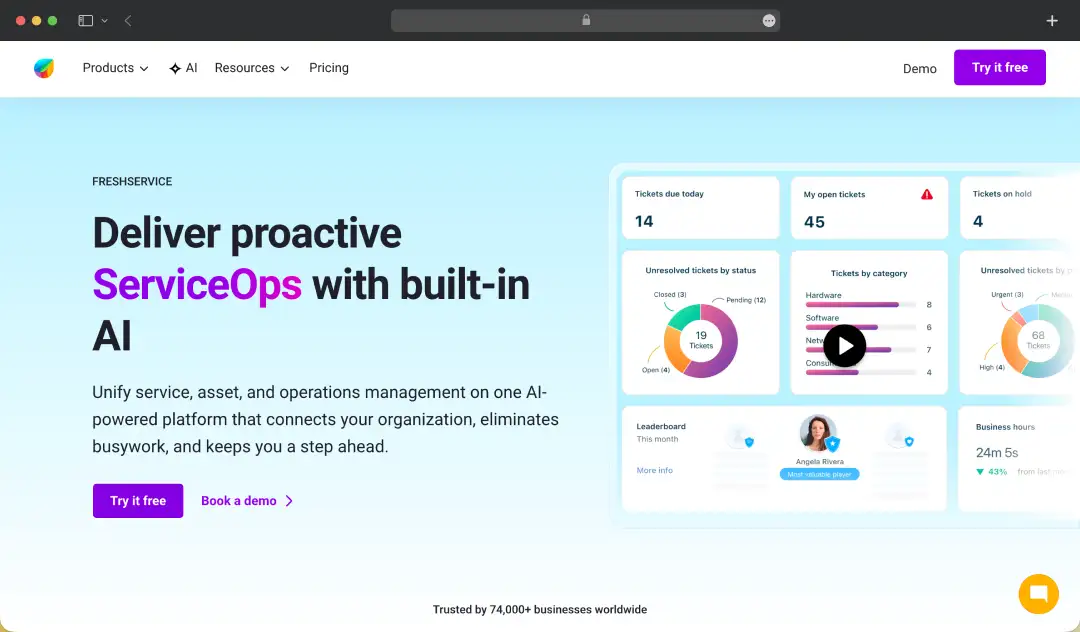This screenshot has height=632, width=1080.
Task: Click the Tickets due today card
Action: coord(700,208)
